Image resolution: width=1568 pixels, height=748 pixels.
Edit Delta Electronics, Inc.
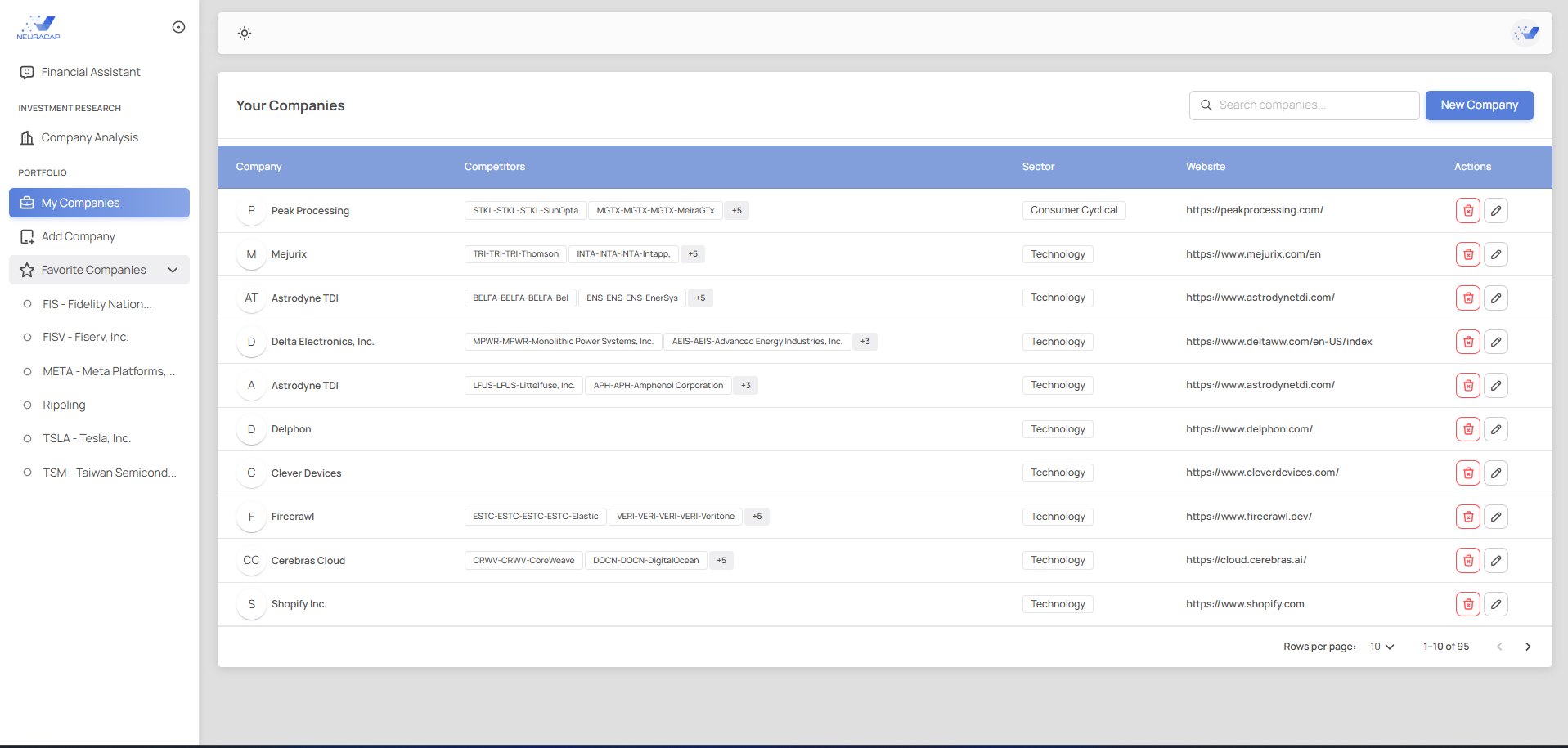(1496, 342)
